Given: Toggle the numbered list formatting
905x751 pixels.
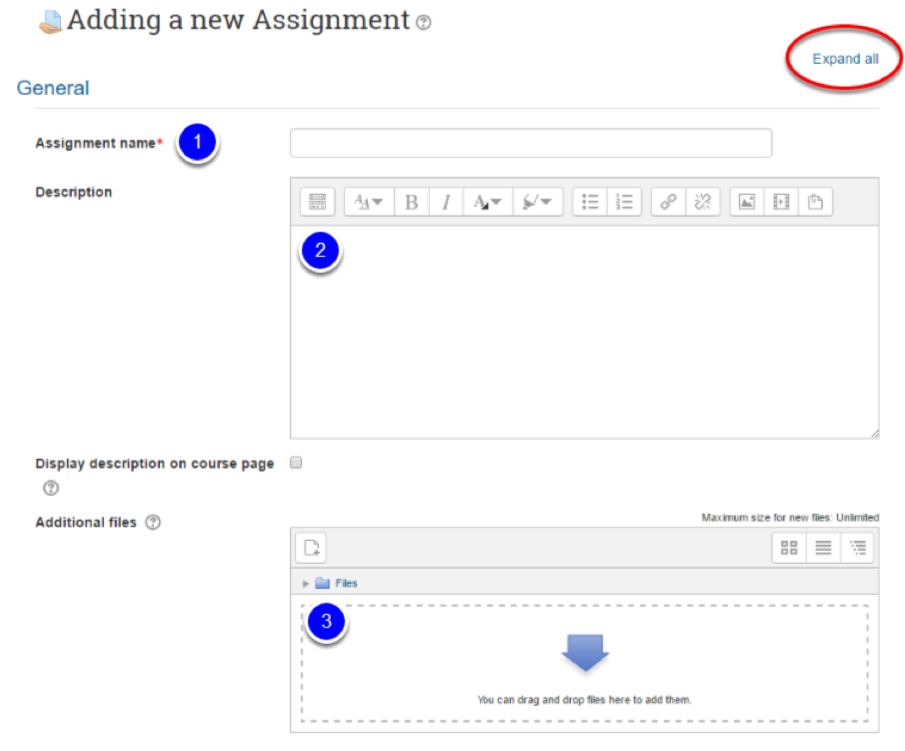Looking at the screenshot, I should click(x=624, y=201).
